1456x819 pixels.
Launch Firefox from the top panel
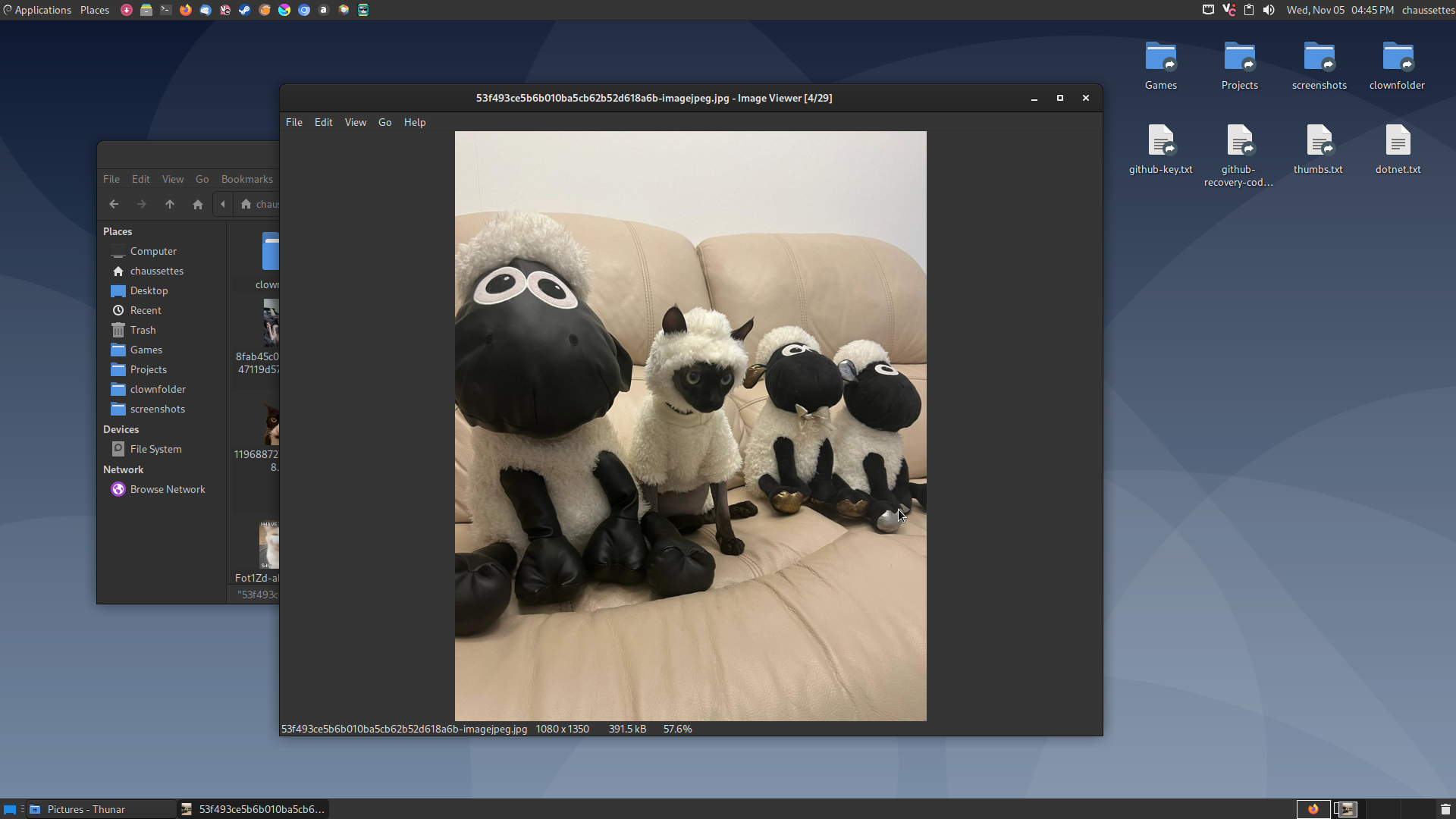pyautogui.click(x=185, y=10)
